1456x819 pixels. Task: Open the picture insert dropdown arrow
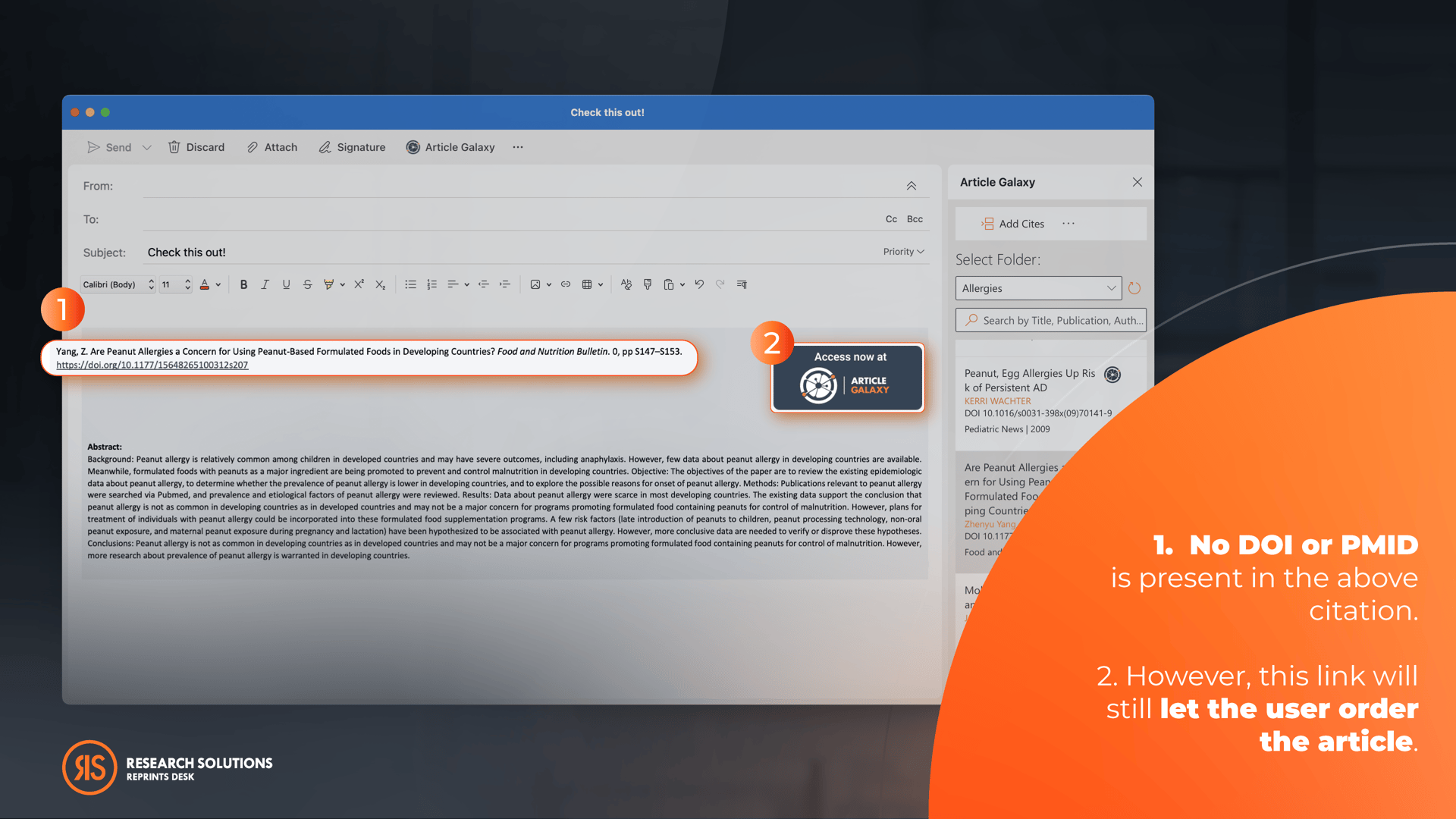[x=549, y=285]
